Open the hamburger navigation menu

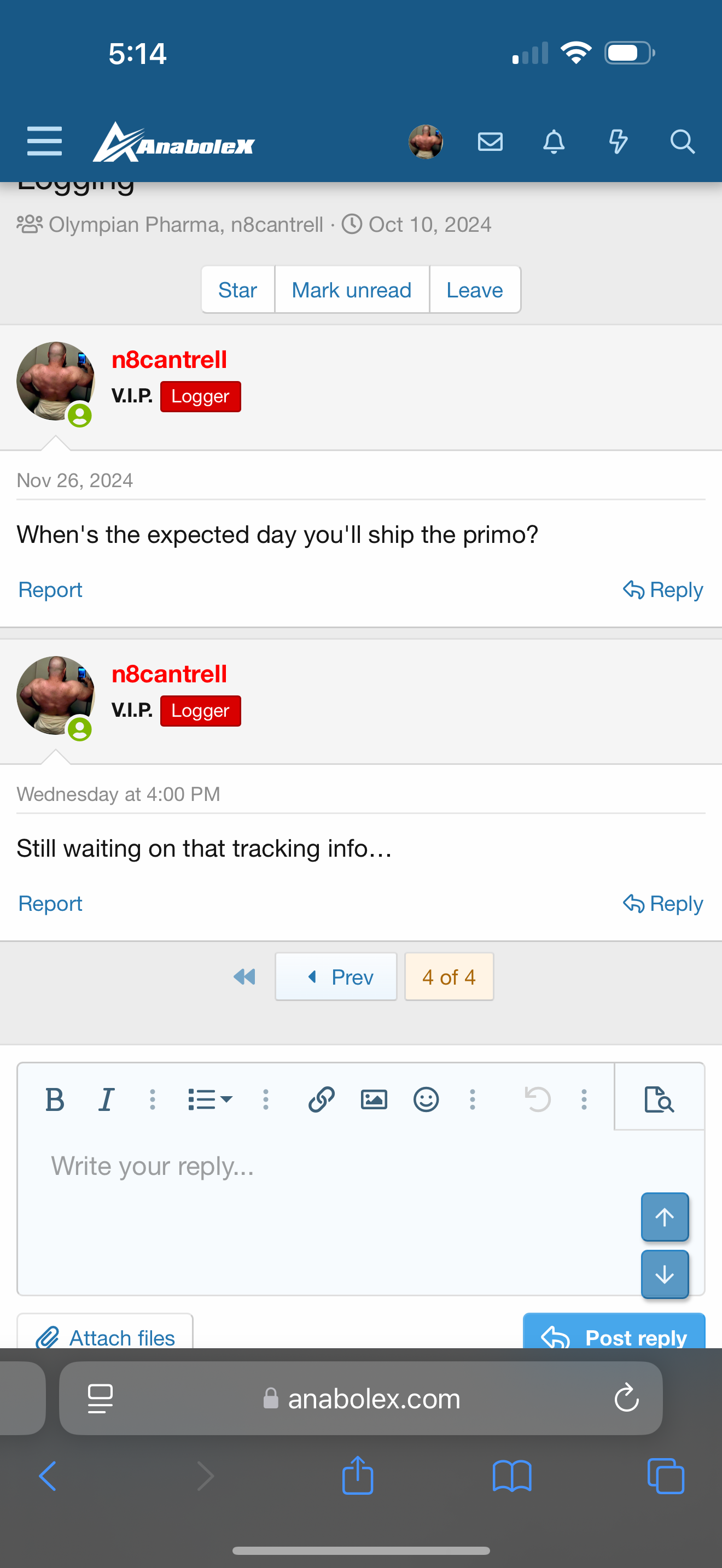(x=44, y=141)
